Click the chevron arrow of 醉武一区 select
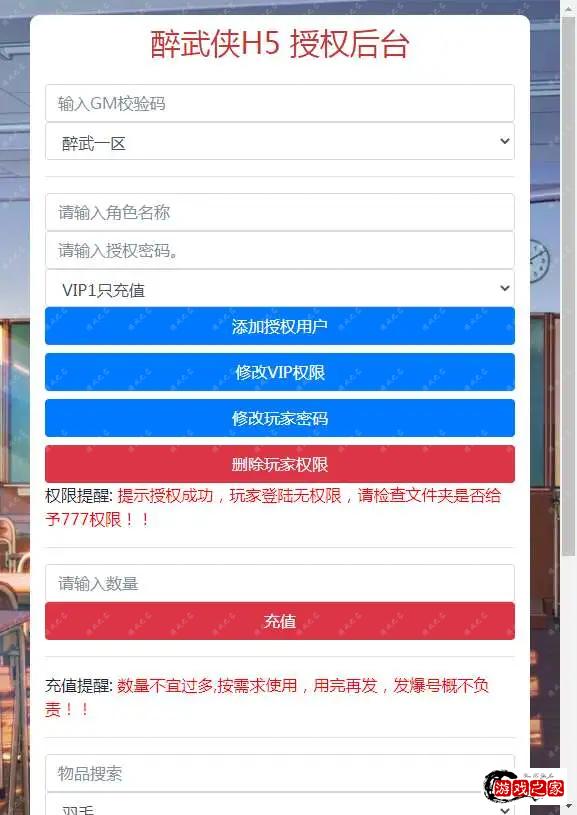 tap(504, 141)
